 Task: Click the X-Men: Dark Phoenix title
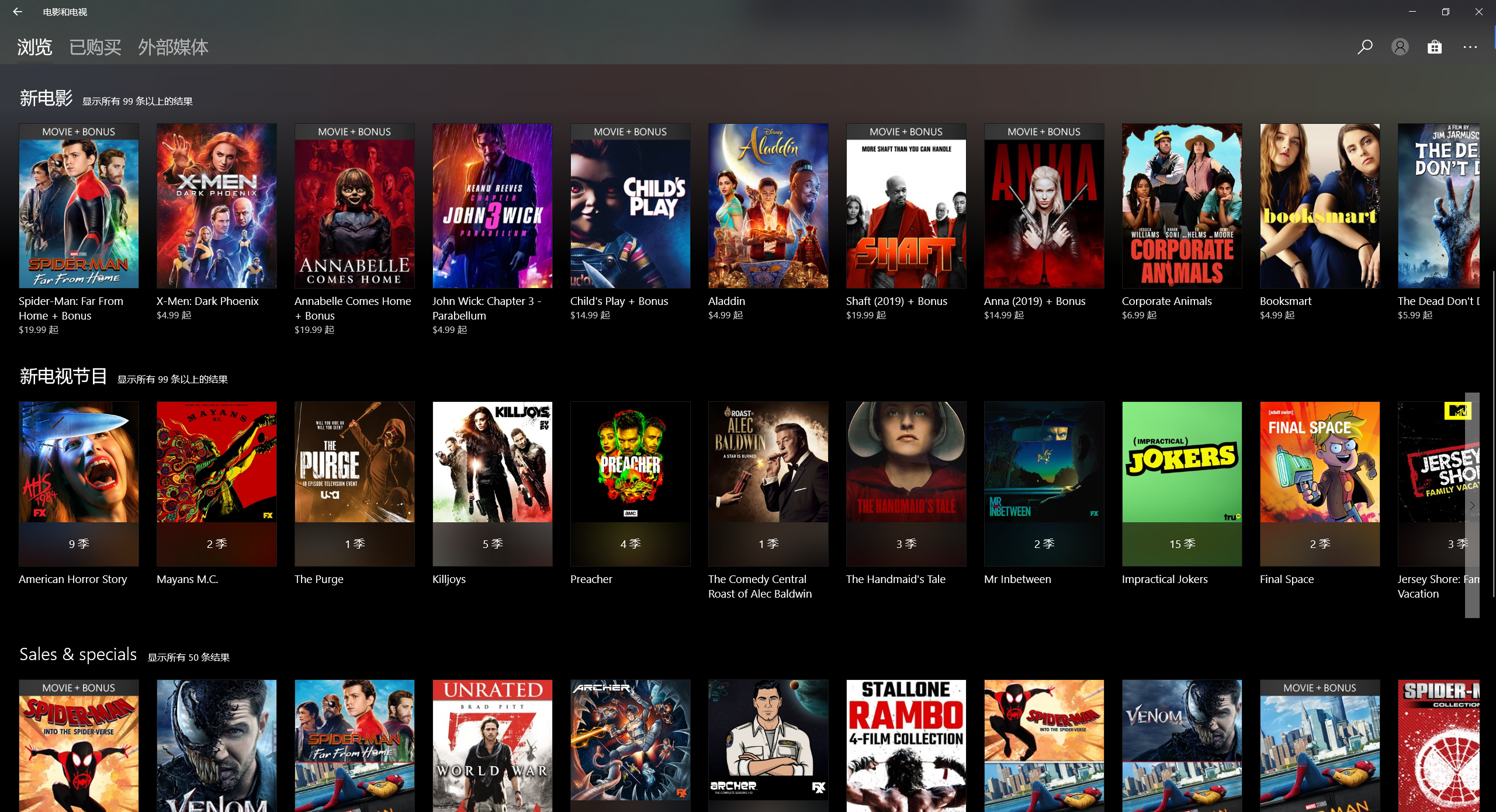coord(207,301)
